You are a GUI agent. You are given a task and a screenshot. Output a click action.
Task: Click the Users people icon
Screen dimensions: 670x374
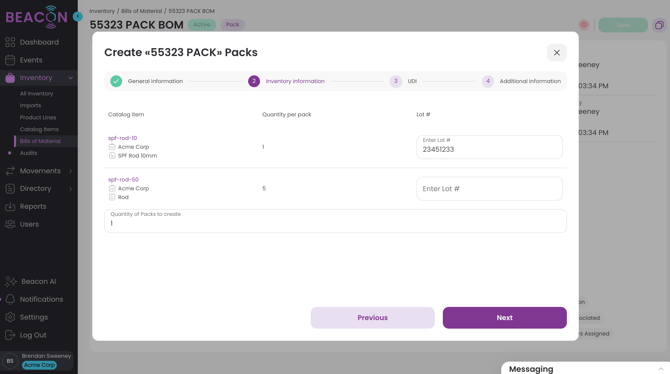(x=10, y=224)
